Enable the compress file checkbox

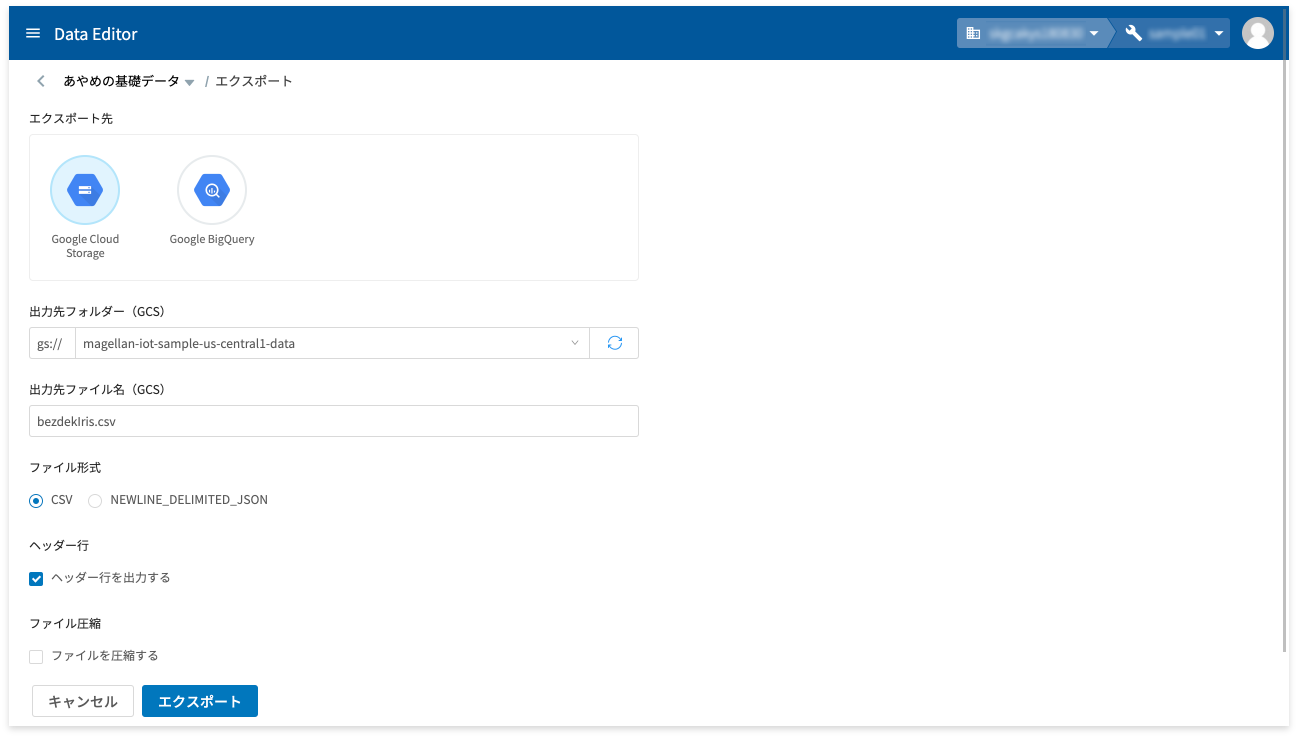click(x=36, y=657)
